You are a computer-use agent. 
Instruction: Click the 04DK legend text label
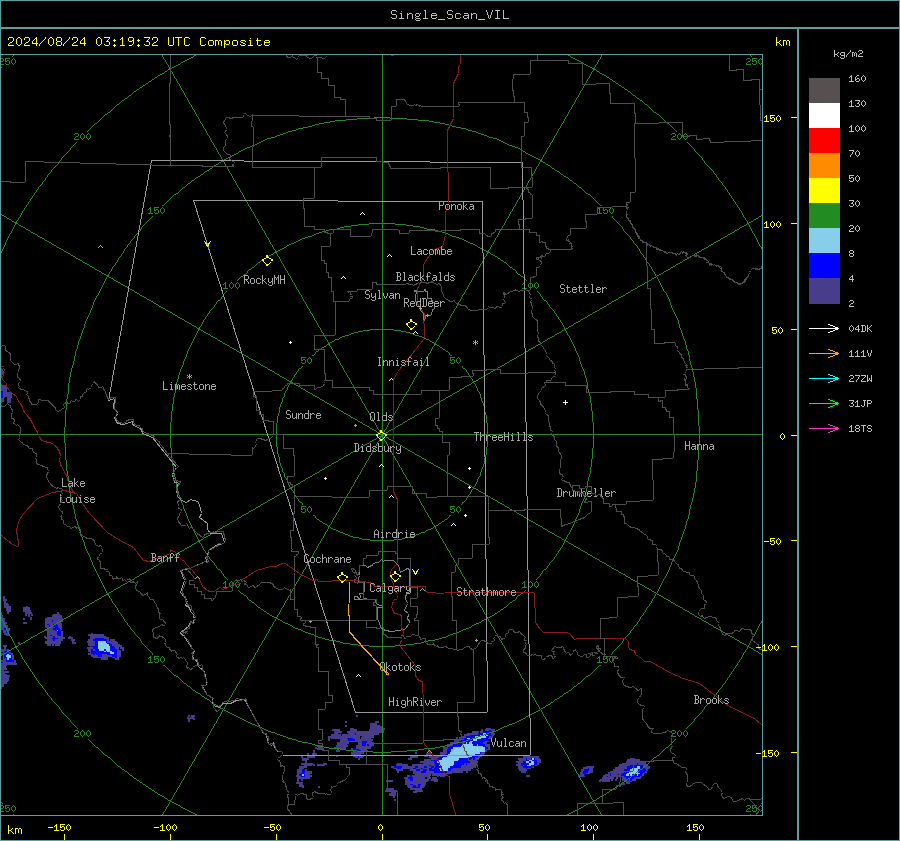(860, 329)
